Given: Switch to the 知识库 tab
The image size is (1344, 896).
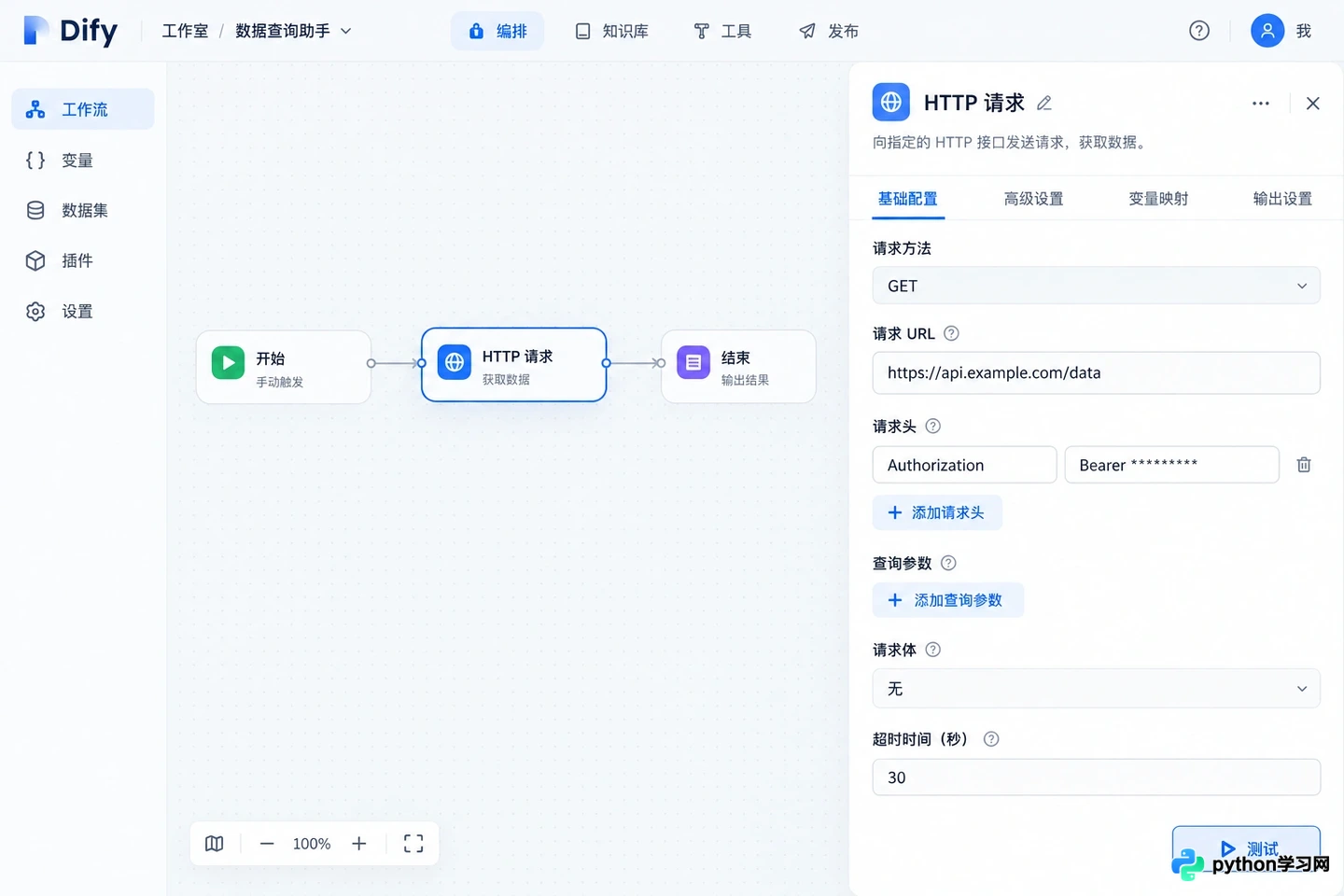Looking at the screenshot, I should [611, 31].
